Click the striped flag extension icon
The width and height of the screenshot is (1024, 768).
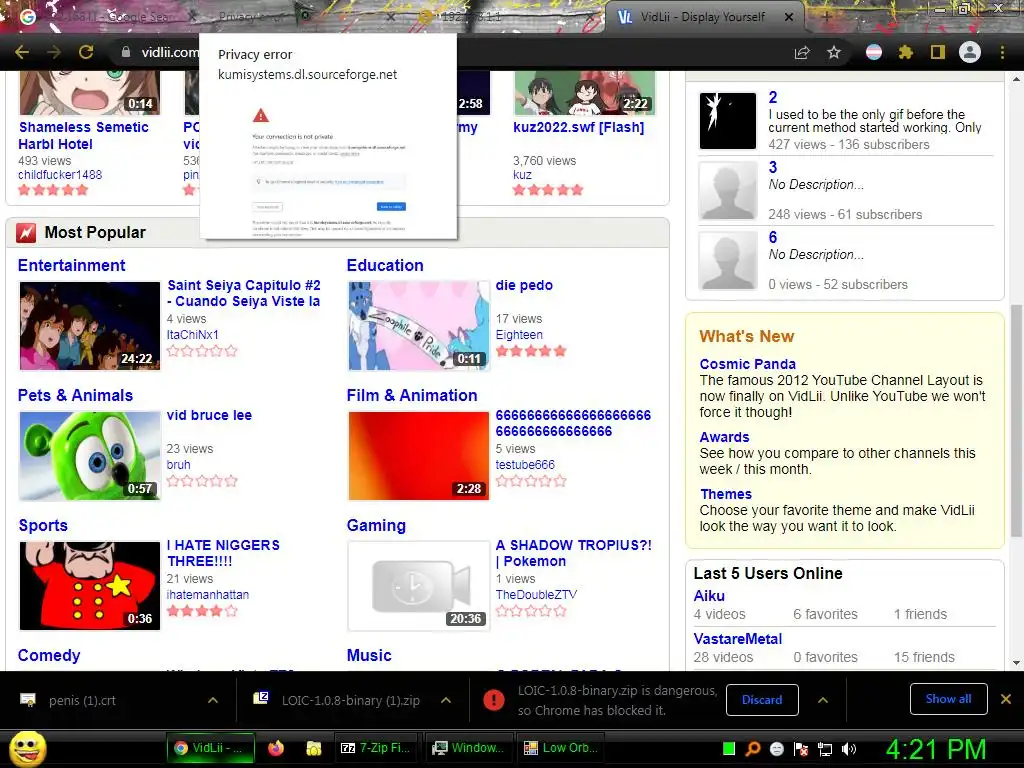coord(874,52)
